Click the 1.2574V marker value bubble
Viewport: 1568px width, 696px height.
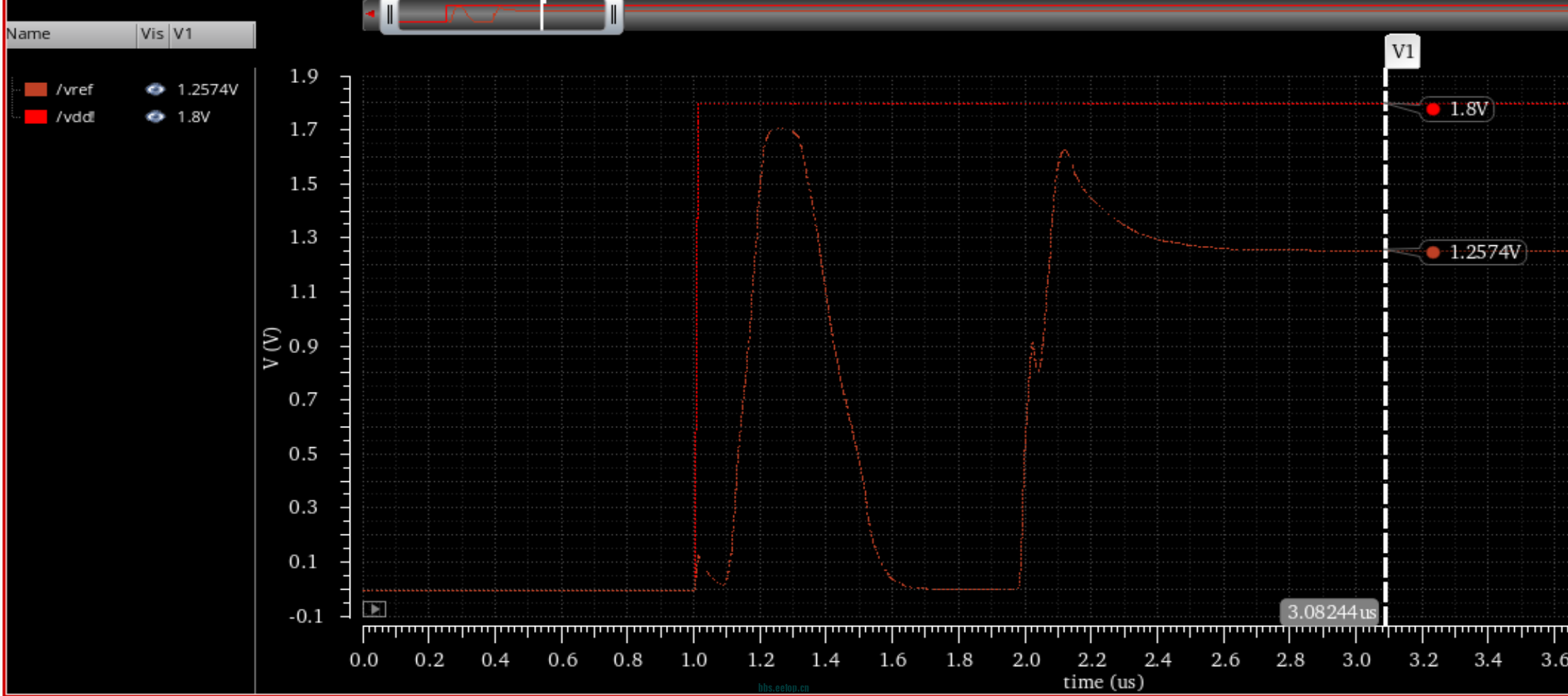(x=1474, y=252)
